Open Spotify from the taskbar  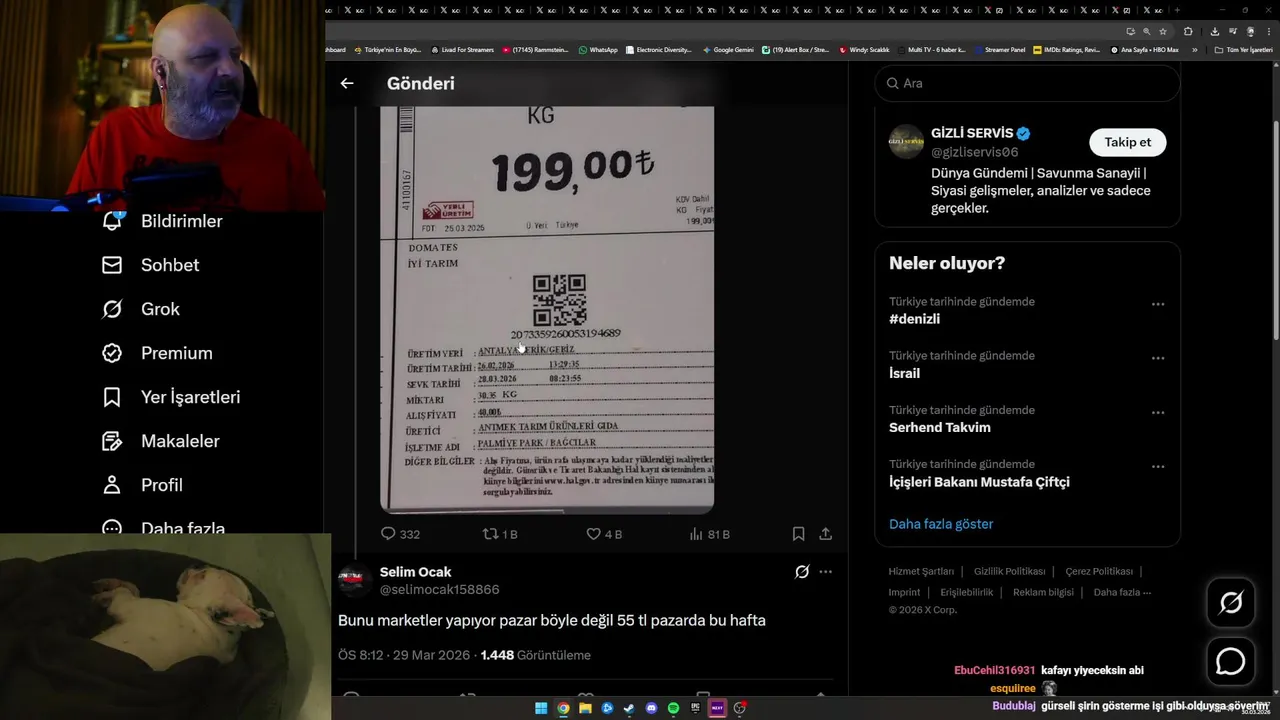click(x=673, y=708)
